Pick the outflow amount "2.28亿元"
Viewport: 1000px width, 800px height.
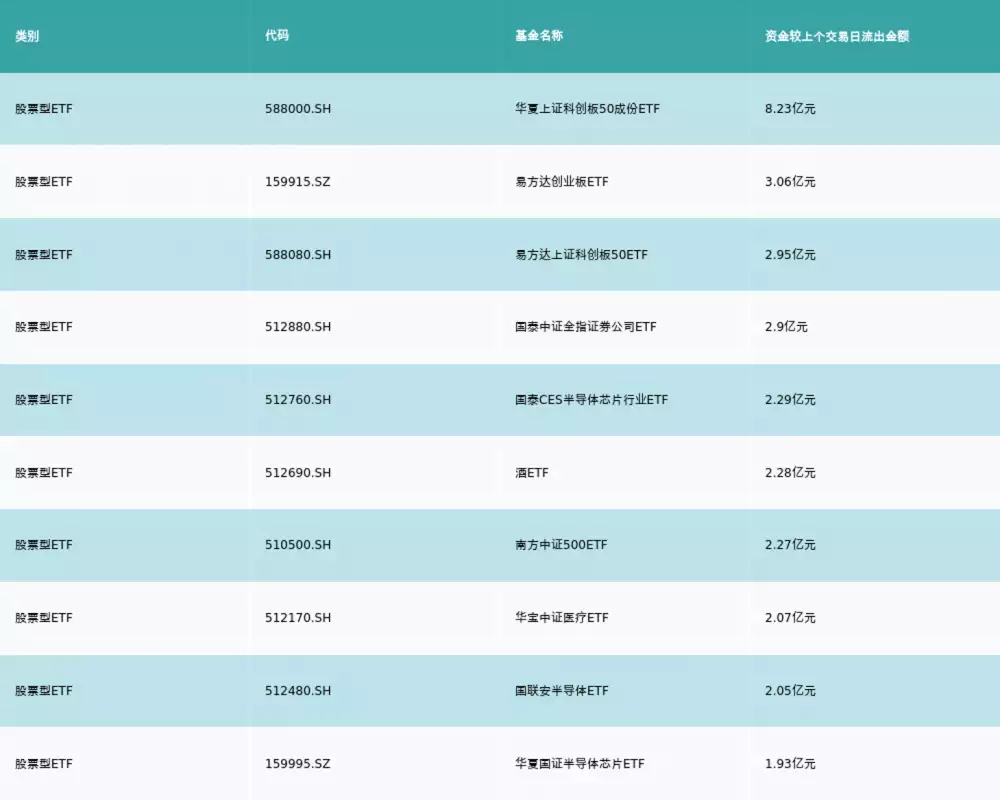pos(790,473)
